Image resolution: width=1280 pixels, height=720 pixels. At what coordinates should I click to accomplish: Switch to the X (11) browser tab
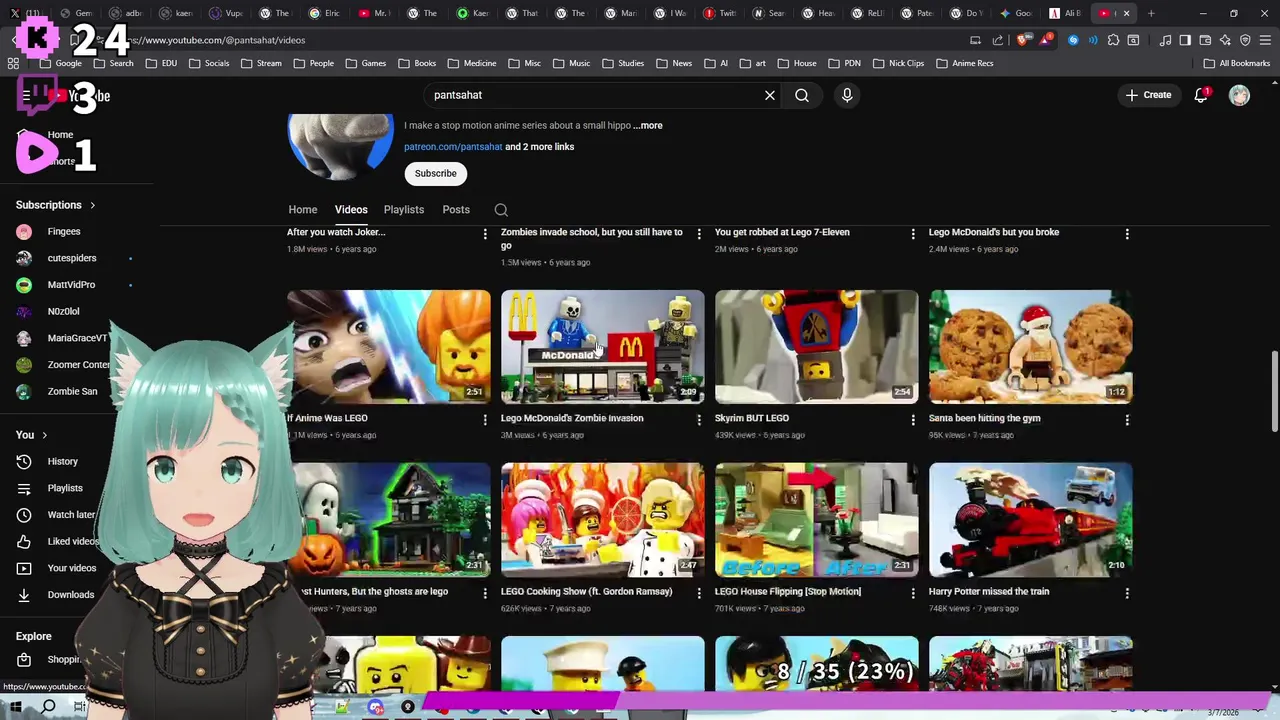tap(27, 13)
